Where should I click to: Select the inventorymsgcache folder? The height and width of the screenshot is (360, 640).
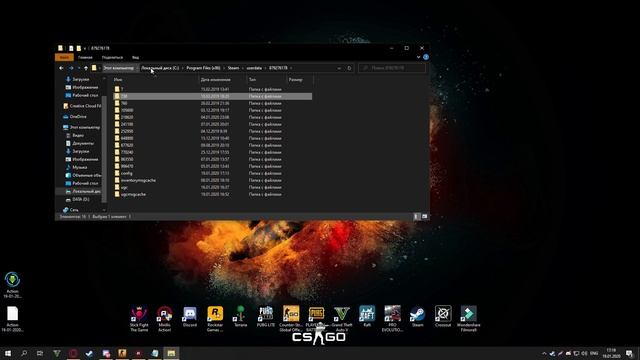tap(212, 180)
